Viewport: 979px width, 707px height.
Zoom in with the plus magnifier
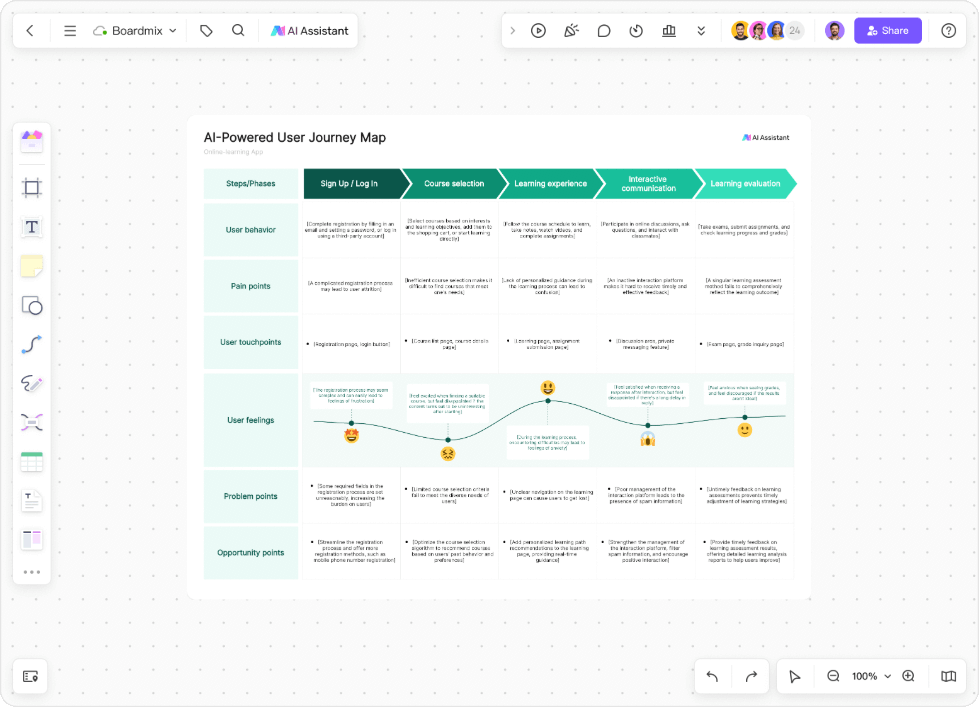[x=908, y=676]
